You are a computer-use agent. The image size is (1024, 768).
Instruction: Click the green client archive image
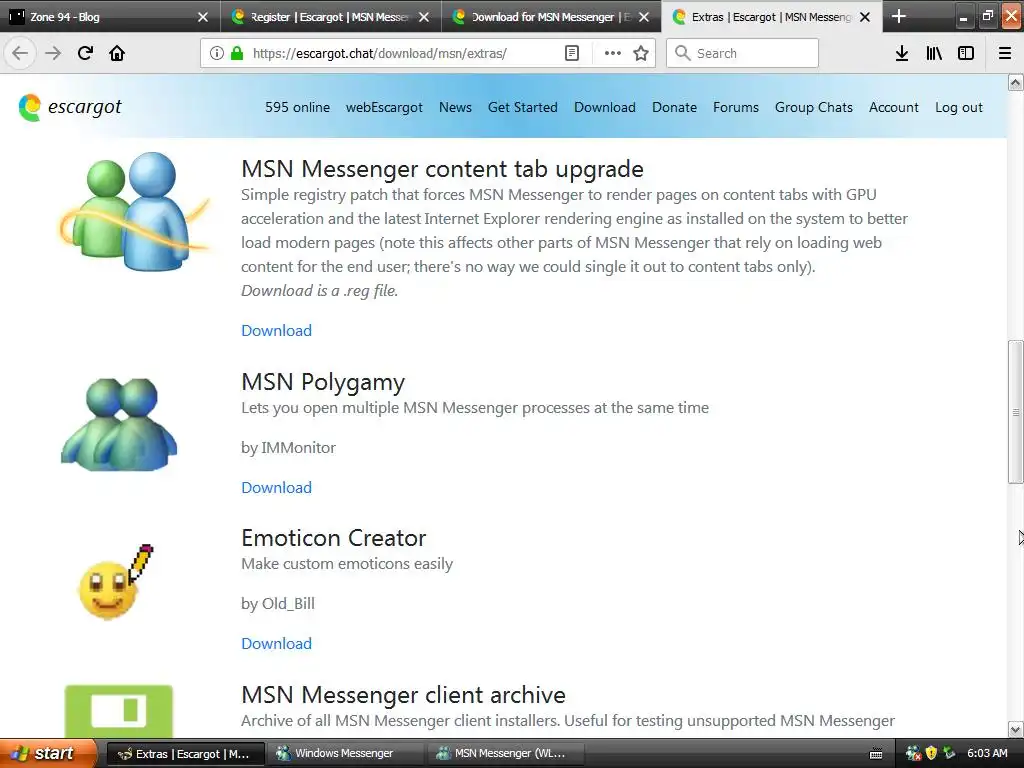click(119, 711)
